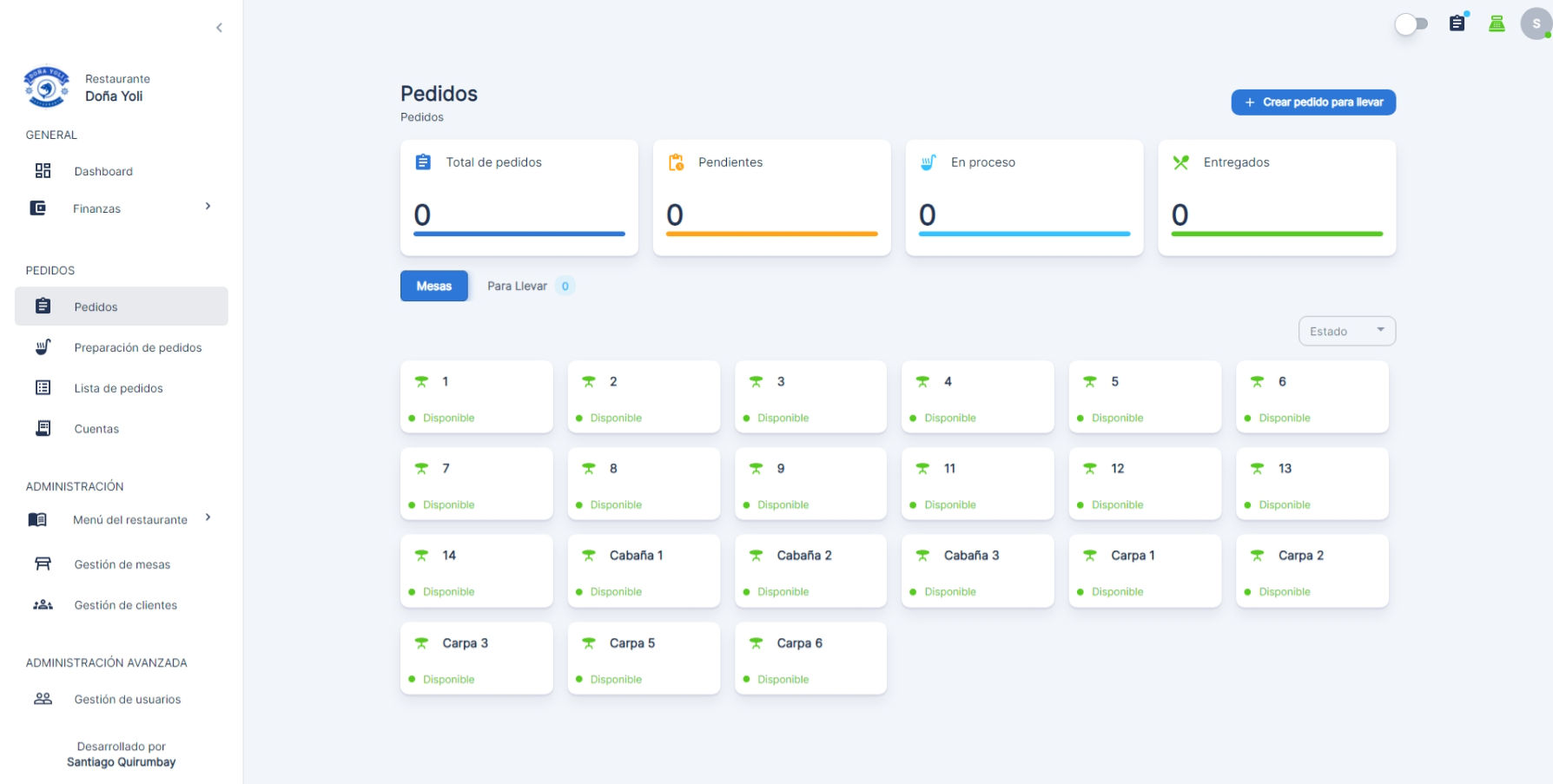Select table card 14
1553x784 pixels.
click(477, 570)
